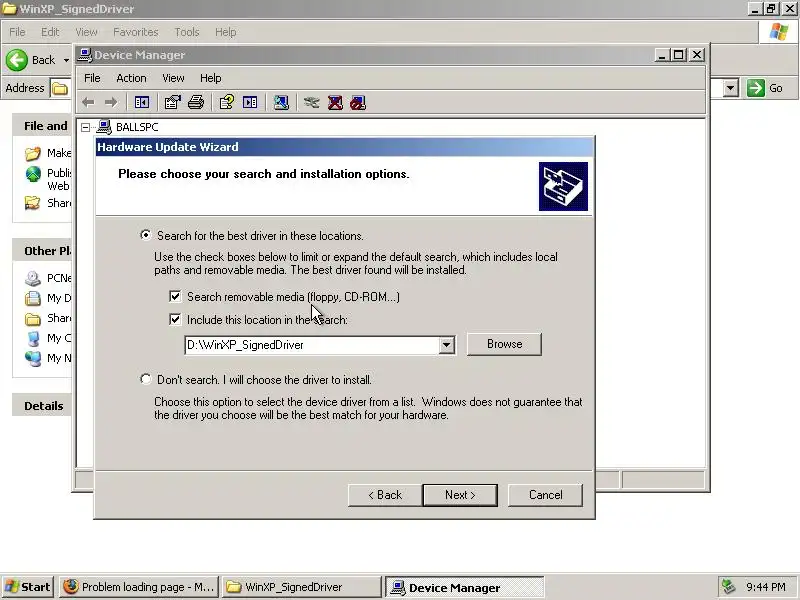Open Explorer File menu

[17, 32]
